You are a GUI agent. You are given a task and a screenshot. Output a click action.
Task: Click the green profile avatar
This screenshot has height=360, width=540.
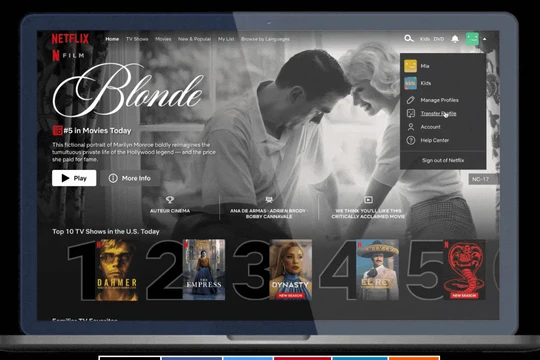(x=472, y=39)
